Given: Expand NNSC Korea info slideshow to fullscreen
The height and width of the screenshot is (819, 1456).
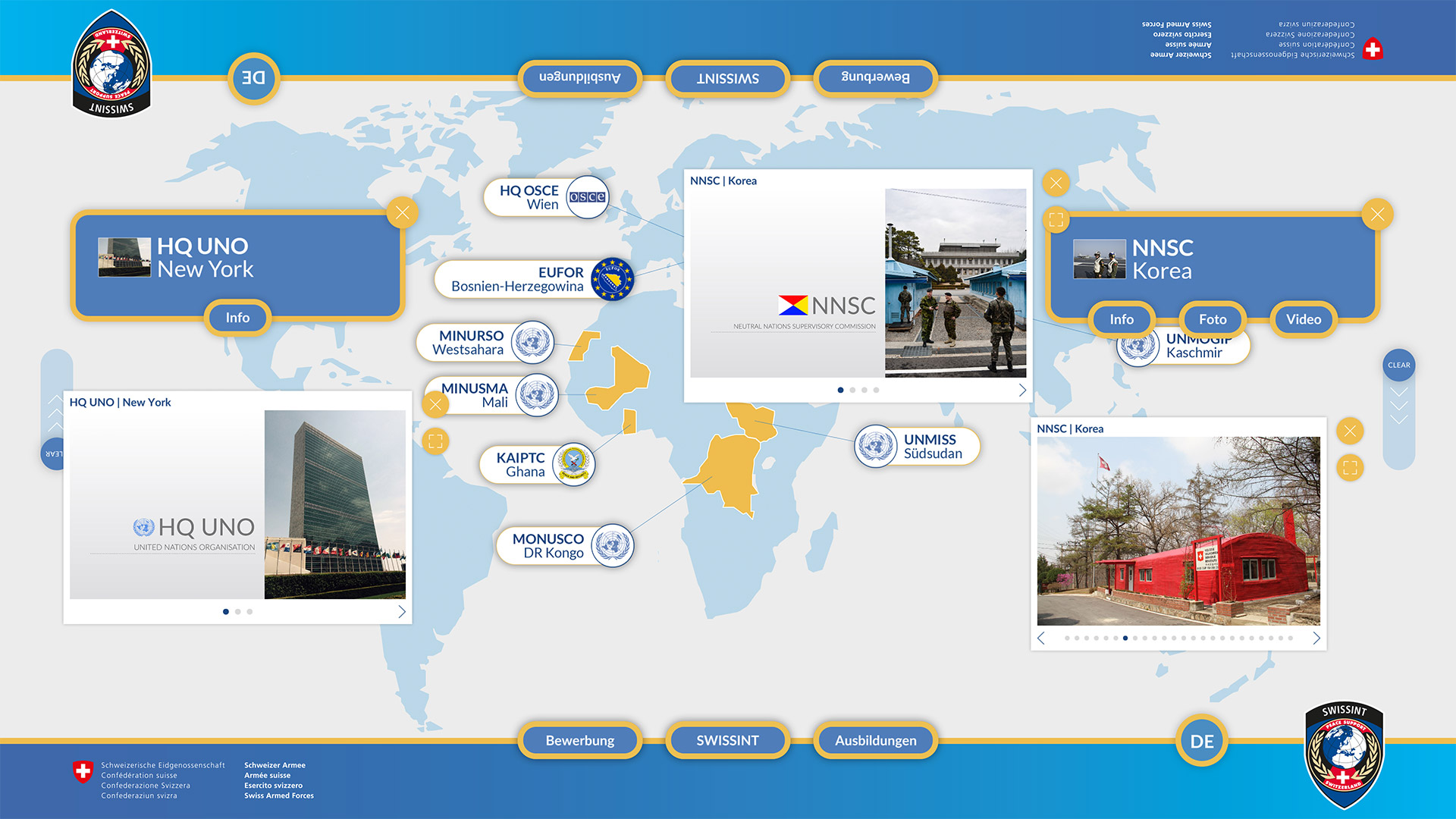Looking at the screenshot, I should pos(1056,220).
